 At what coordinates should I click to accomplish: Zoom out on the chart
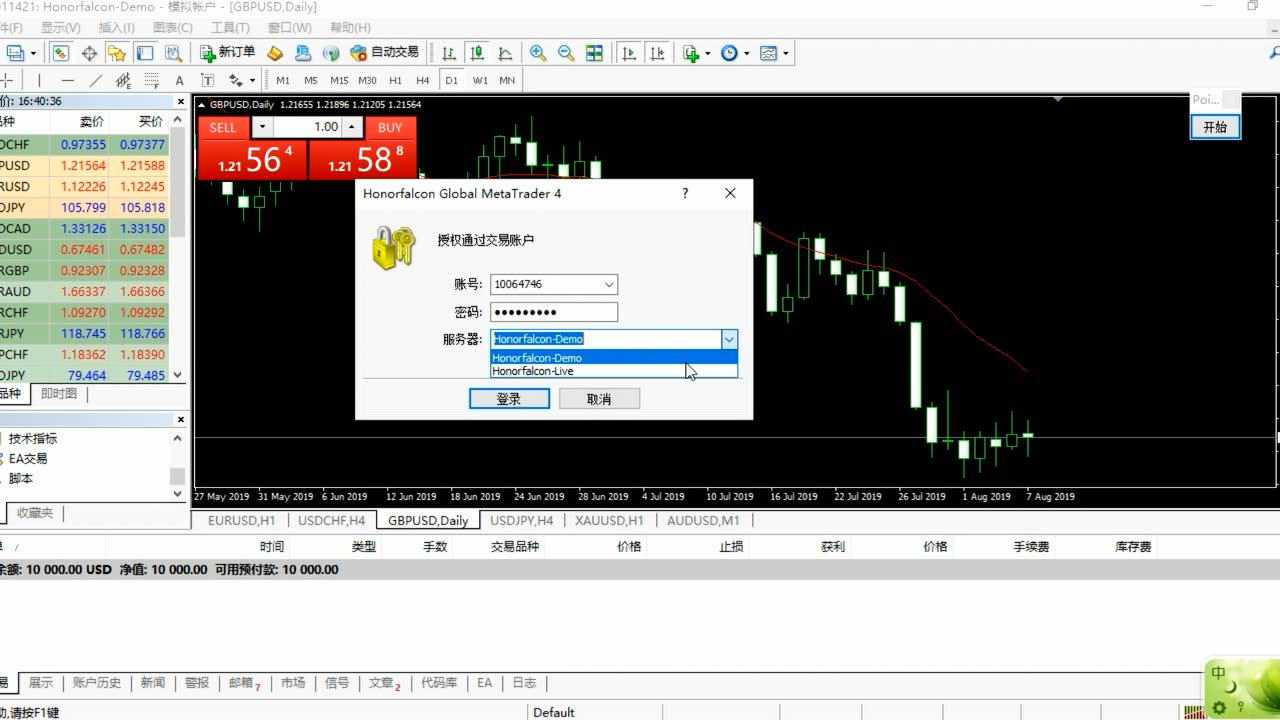click(566, 53)
